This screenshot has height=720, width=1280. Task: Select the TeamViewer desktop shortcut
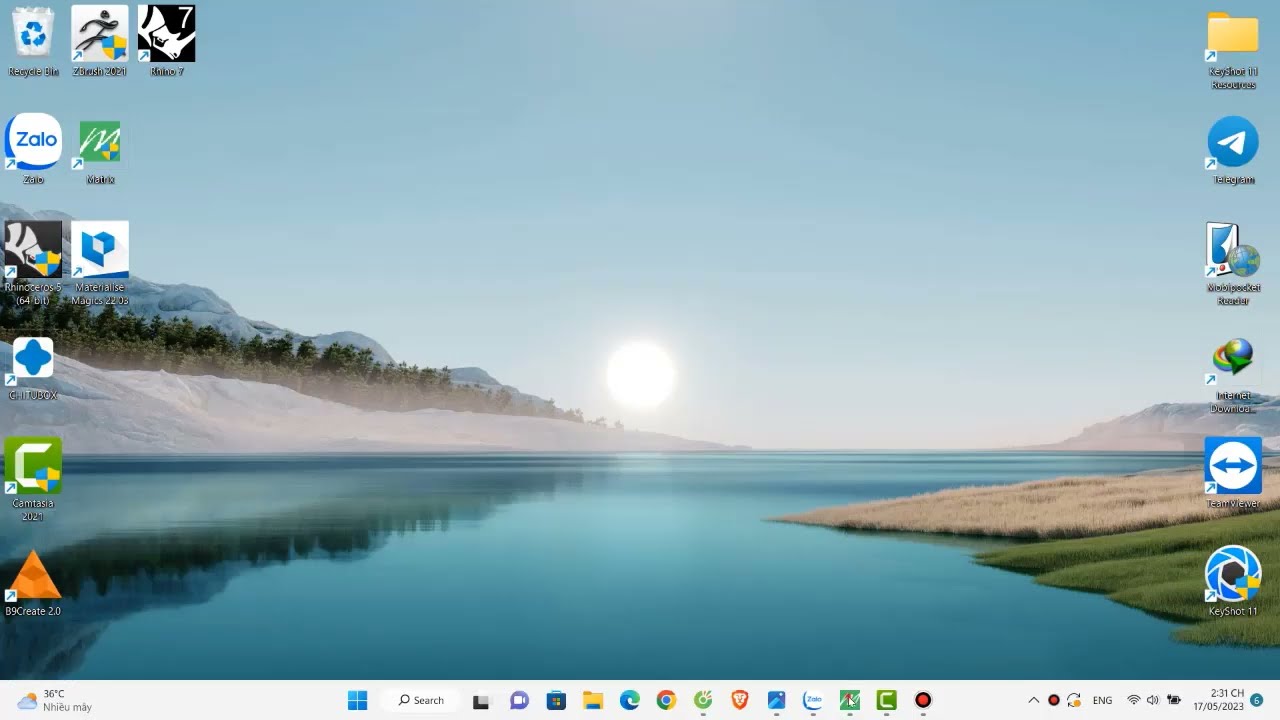coord(1233,473)
